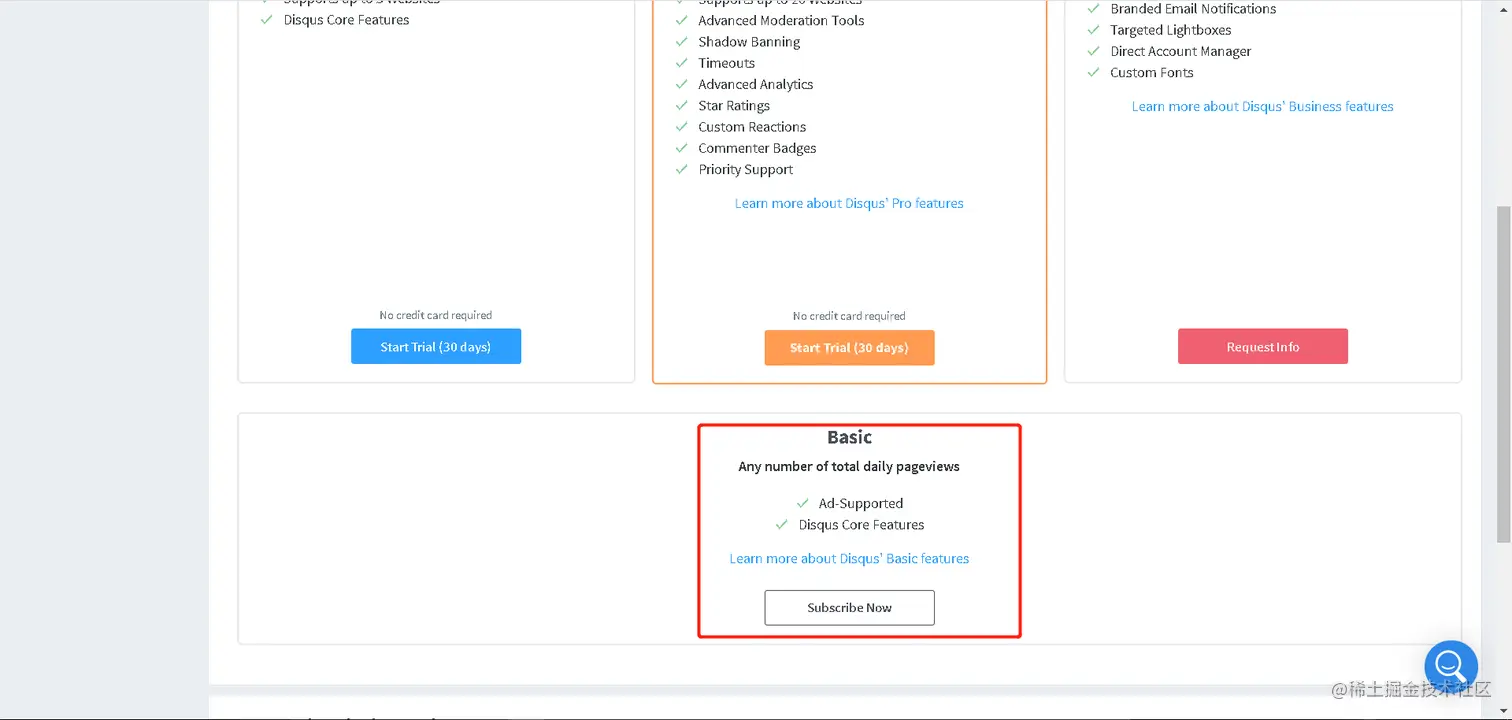1512x720 pixels.
Task: Click the Priority Support feature text
Action: 746,169
